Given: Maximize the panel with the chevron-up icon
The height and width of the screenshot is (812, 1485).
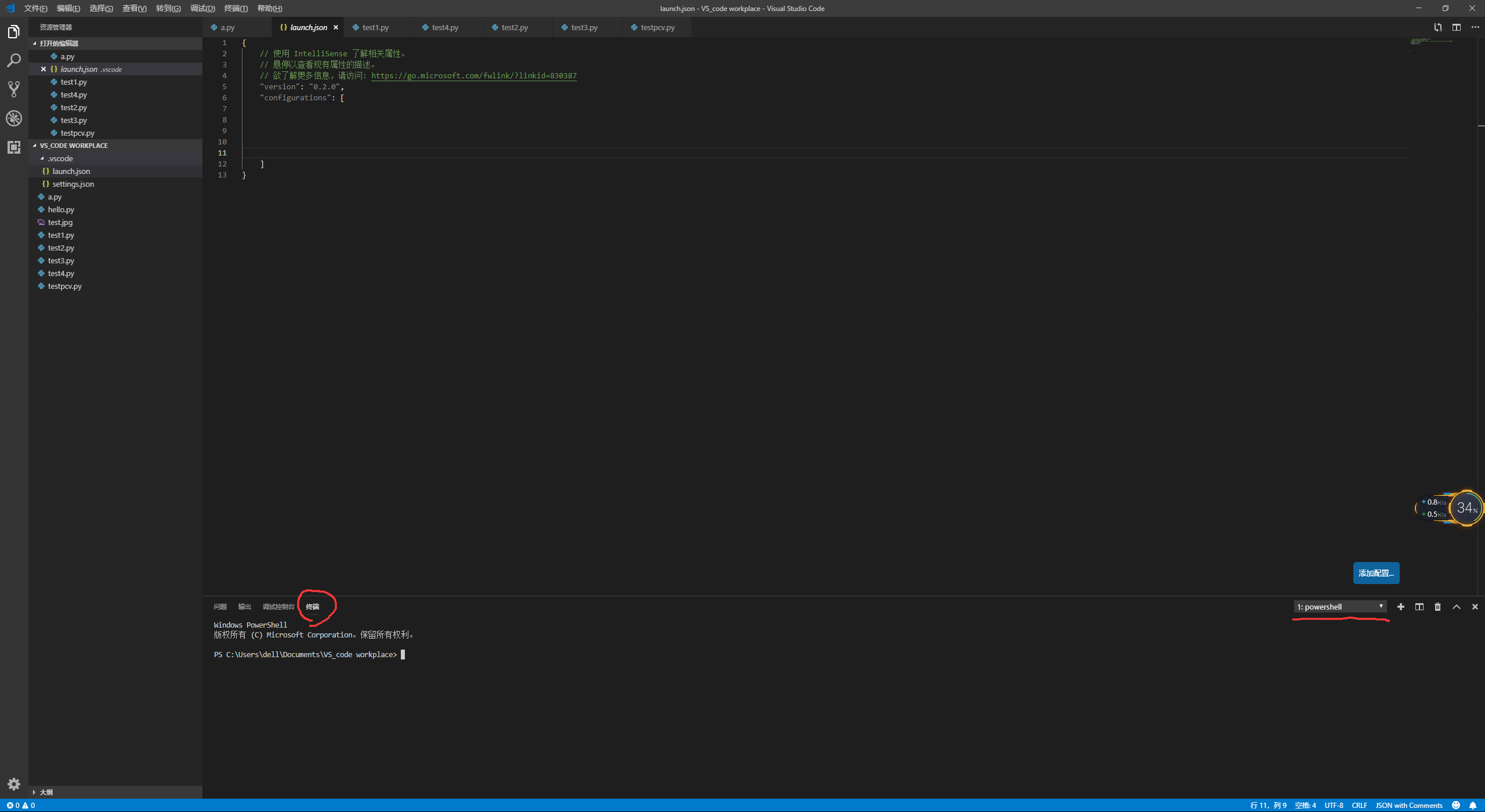Looking at the screenshot, I should (1456, 607).
